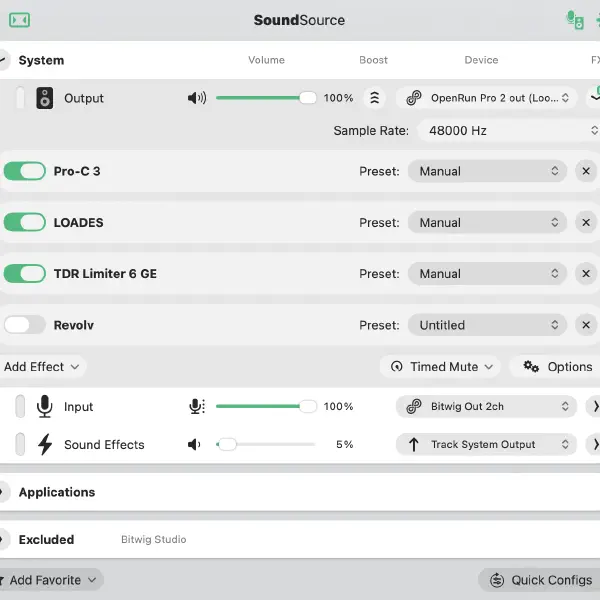
Task: Click the Timed Mute clock icon
Action: (396, 367)
